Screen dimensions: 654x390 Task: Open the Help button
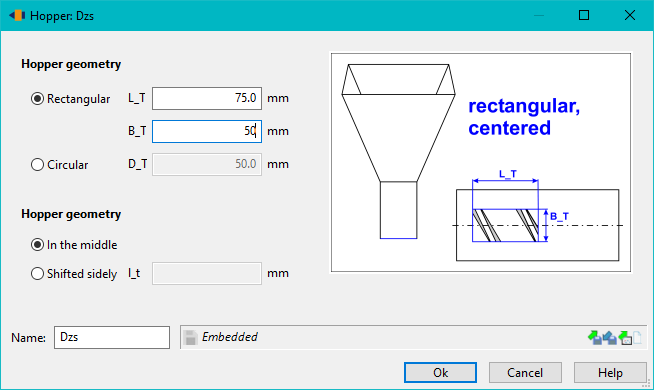(x=610, y=372)
